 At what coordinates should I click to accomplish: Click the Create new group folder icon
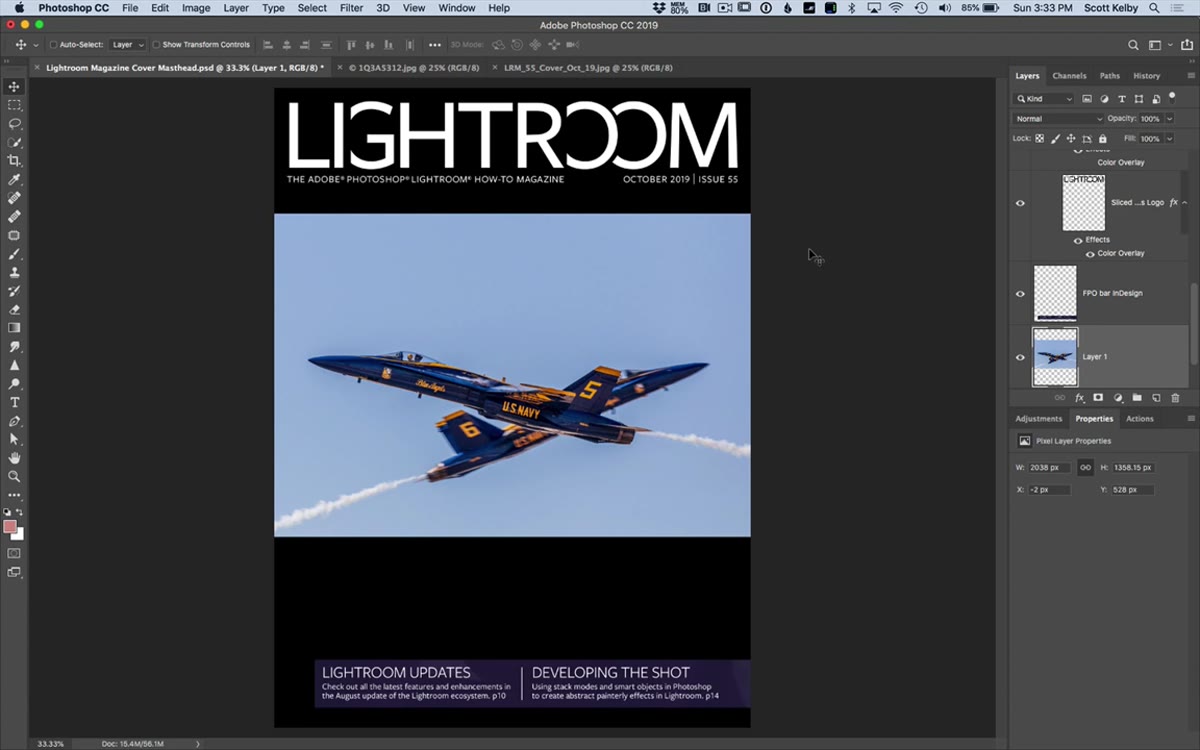pos(1136,398)
